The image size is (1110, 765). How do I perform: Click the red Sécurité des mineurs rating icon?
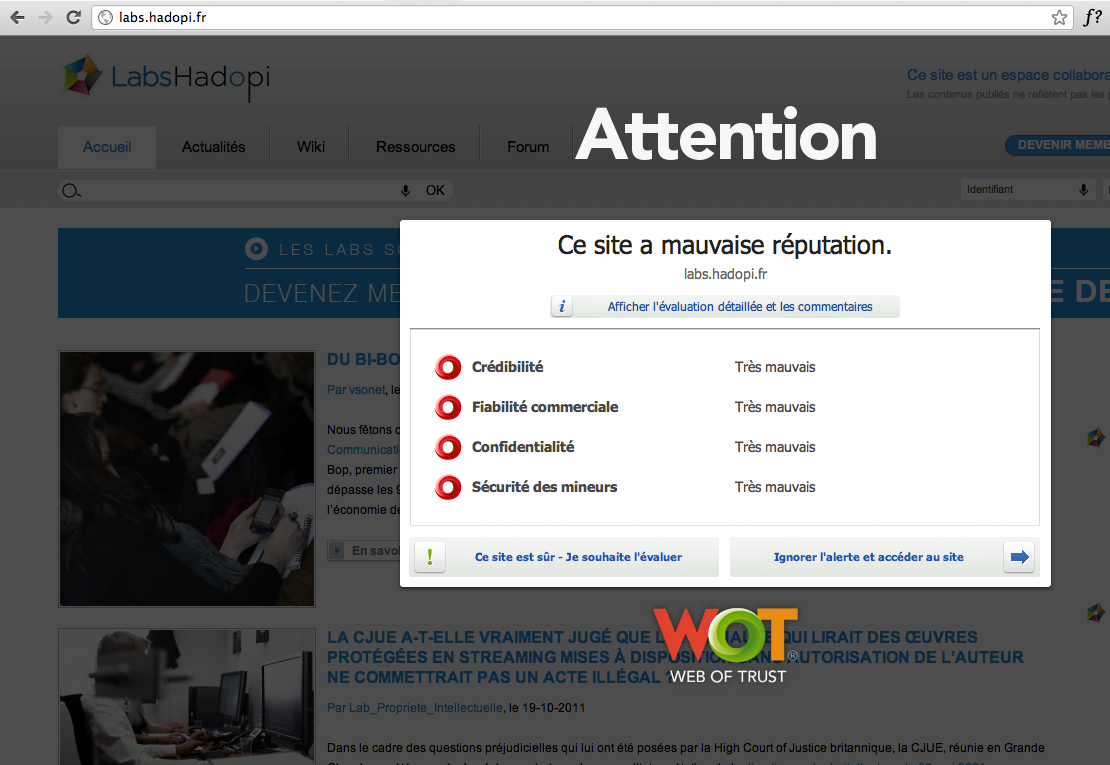[x=448, y=487]
